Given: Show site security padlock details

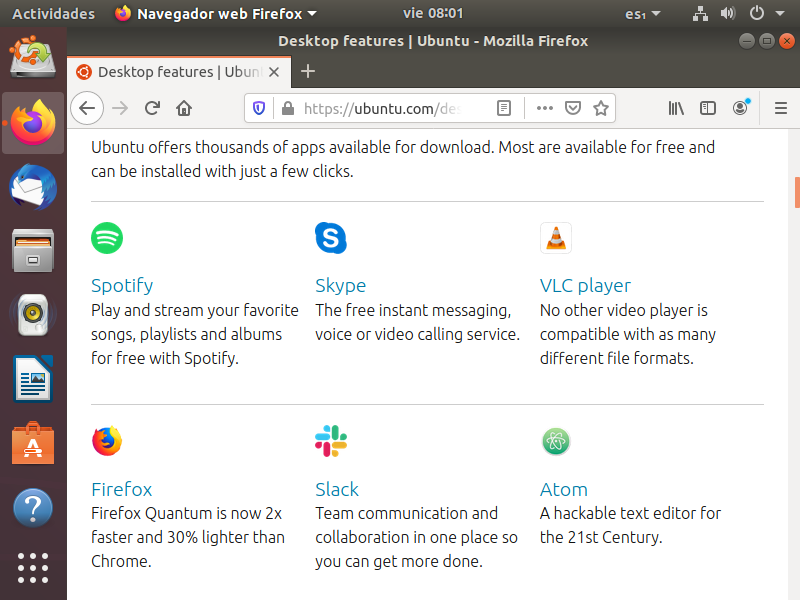Looking at the screenshot, I should click(x=288, y=108).
